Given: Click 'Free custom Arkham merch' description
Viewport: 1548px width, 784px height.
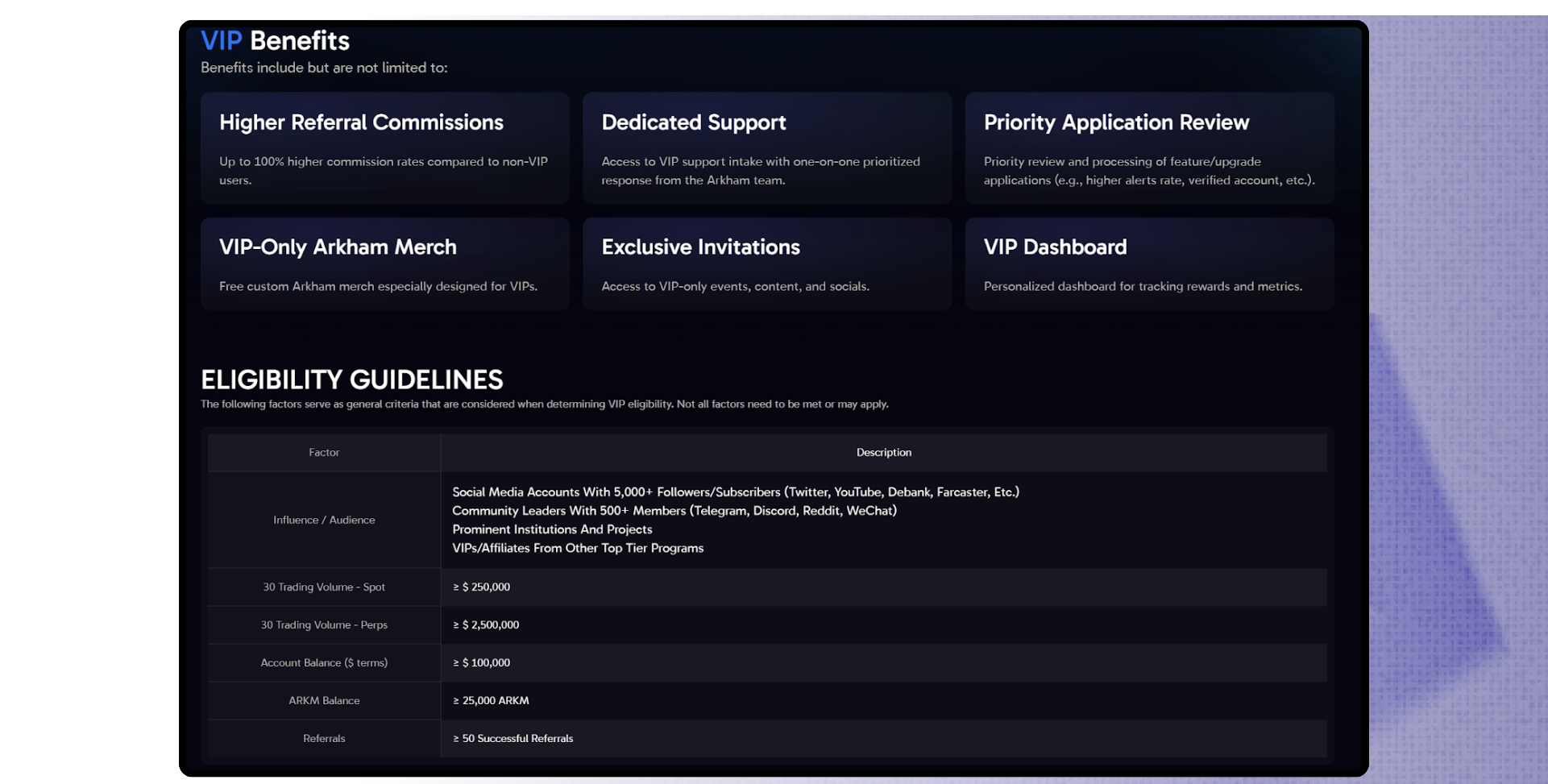Looking at the screenshot, I should [378, 287].
